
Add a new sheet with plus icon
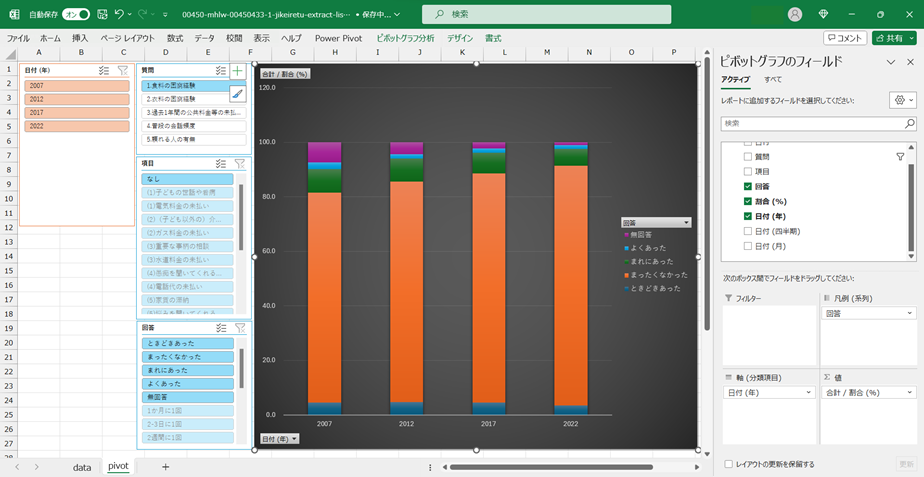(165, 467)
